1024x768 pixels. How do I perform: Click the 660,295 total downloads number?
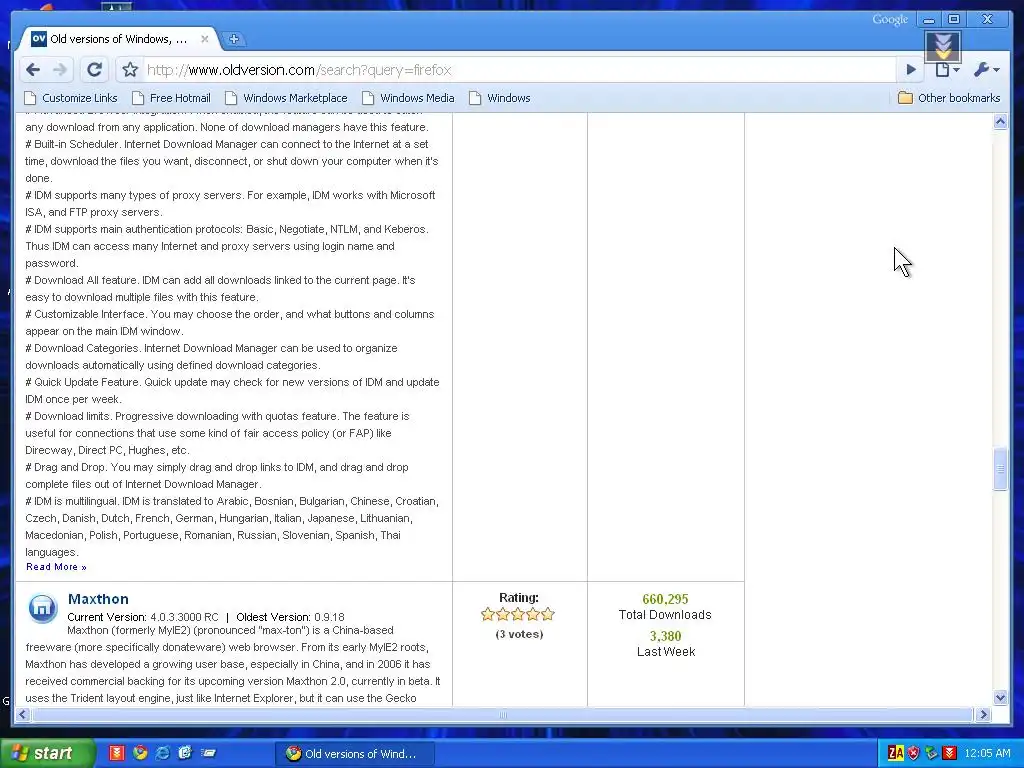click(x=665, y=599)
